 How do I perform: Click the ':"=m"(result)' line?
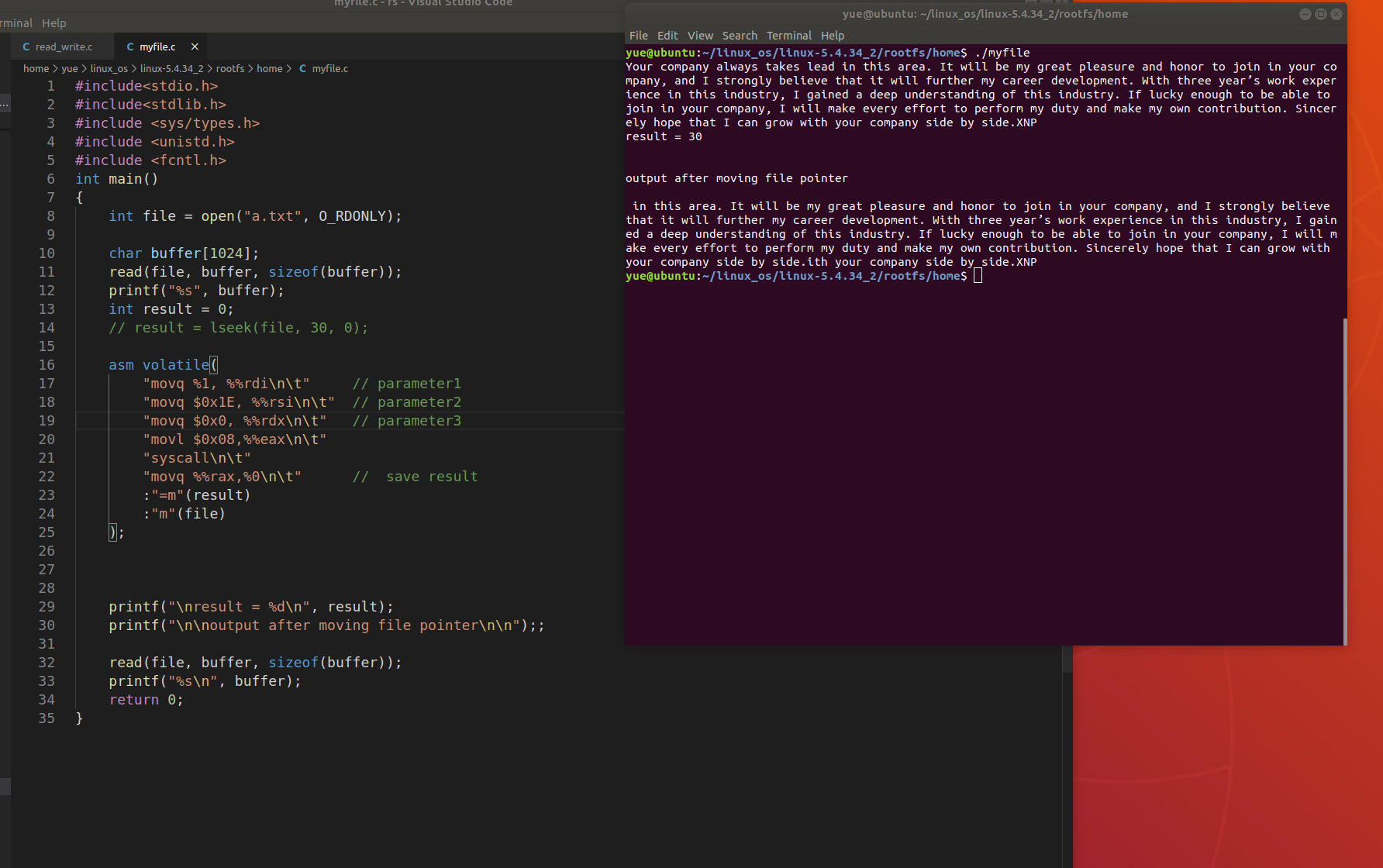(x=197, y=495)
